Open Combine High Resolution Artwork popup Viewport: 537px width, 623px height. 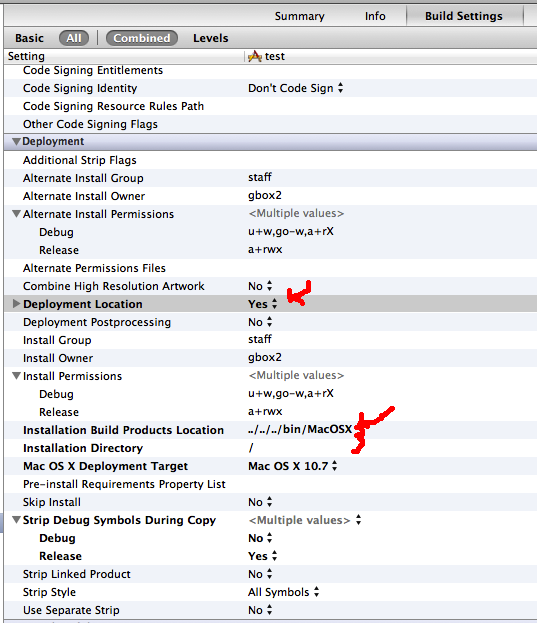click(x=260, y=286)
